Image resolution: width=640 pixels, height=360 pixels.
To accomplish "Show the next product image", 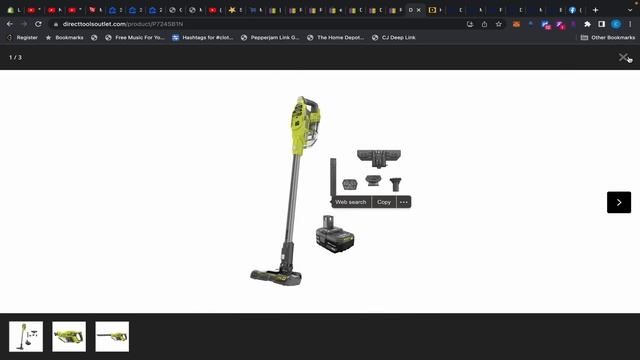I will (x=619, y=202).
